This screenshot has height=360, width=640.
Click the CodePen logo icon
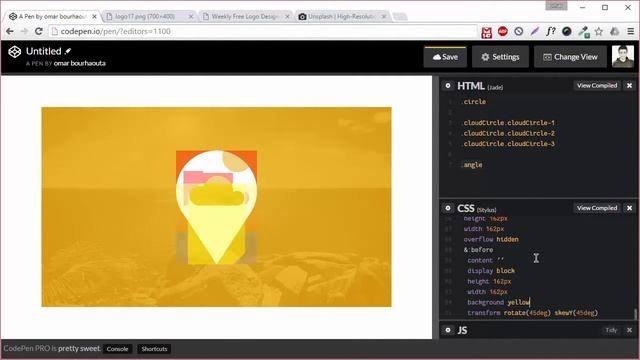pos(15,52)
